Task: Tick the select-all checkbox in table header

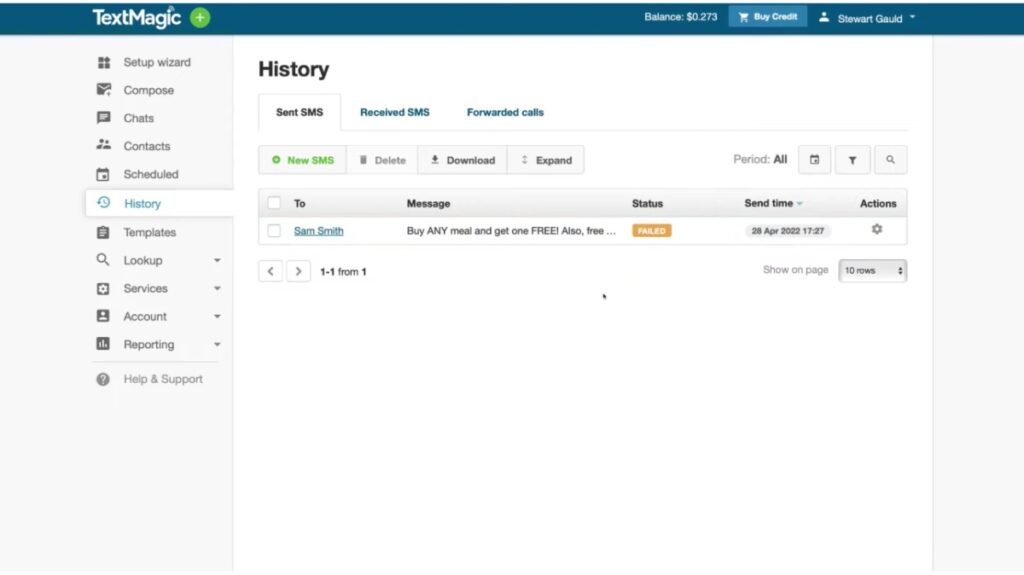Action: 274,203
